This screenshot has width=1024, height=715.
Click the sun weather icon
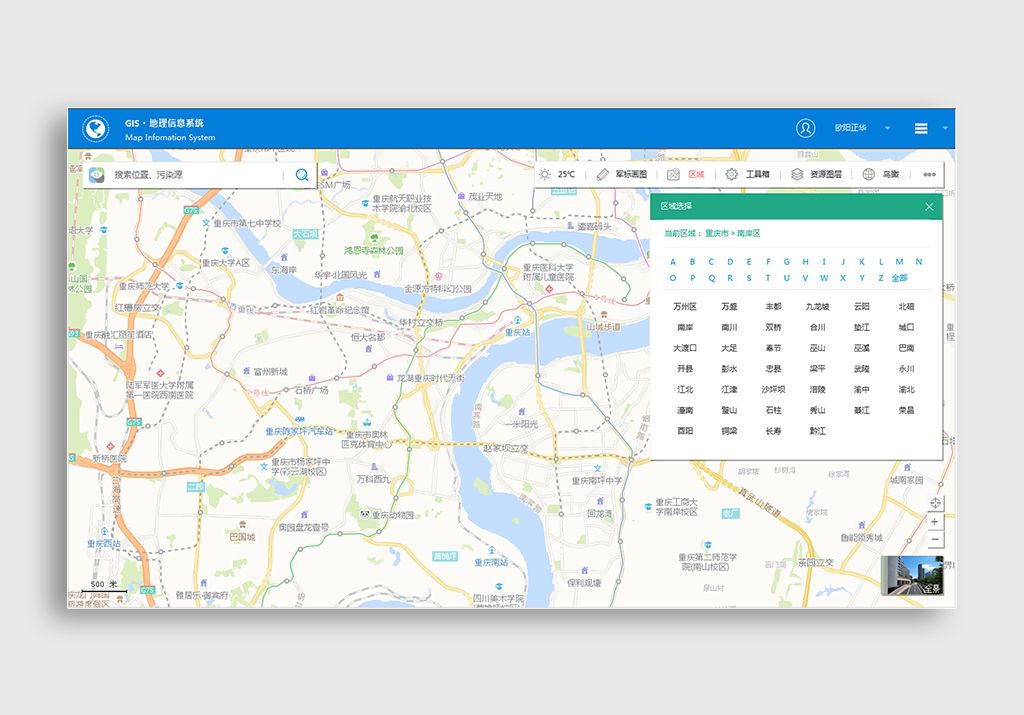tap(545, 174)
